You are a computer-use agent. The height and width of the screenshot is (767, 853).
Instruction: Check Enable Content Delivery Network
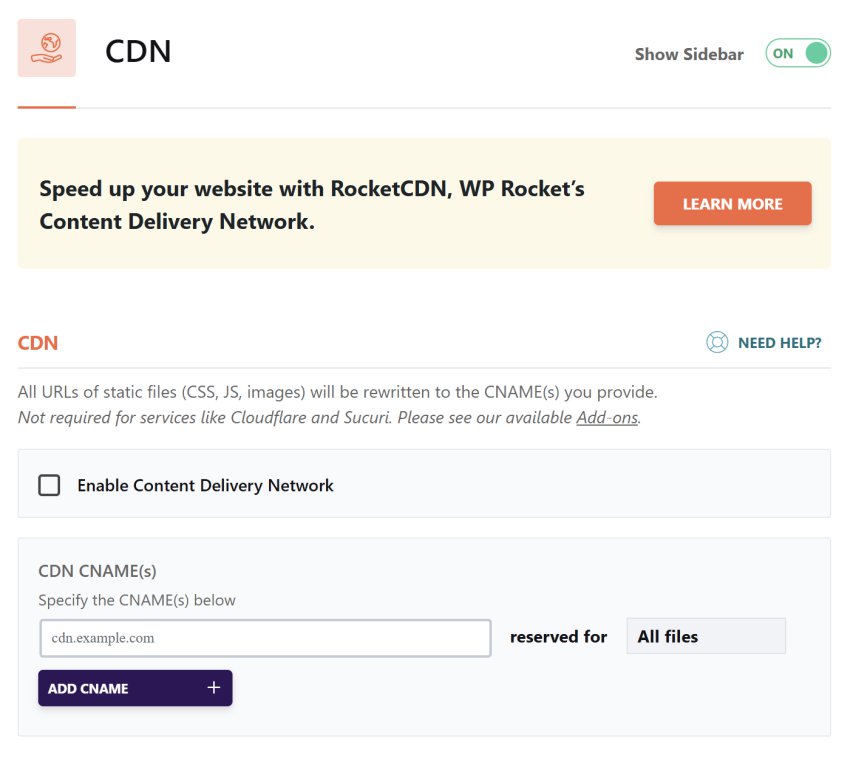[x=49, y=485]
